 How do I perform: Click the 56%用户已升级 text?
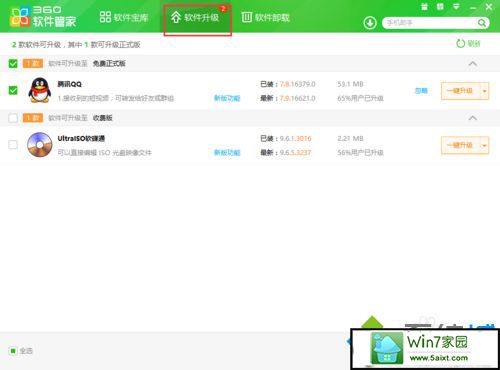pyautogui.click(x=360, y=152)
